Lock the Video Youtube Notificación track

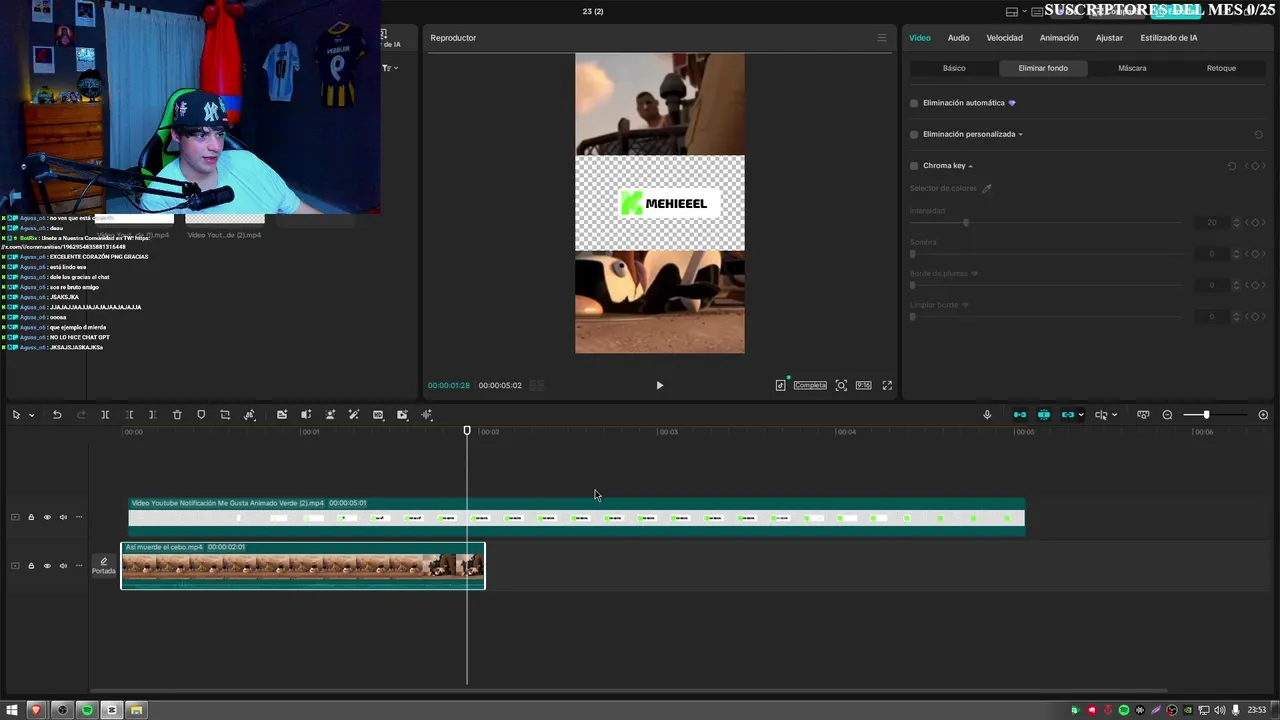coord(31,517)
